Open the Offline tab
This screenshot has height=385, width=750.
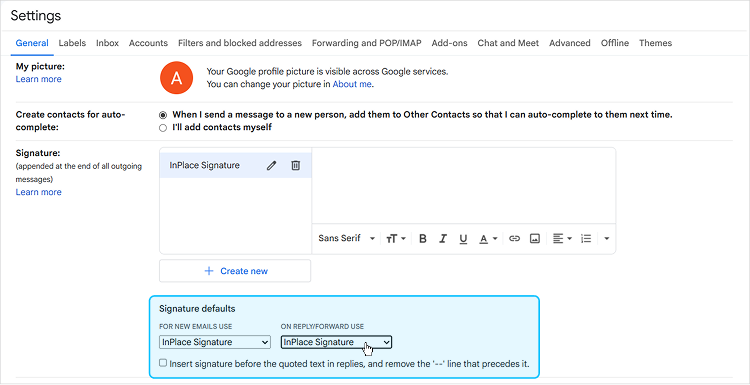(615, 43)
